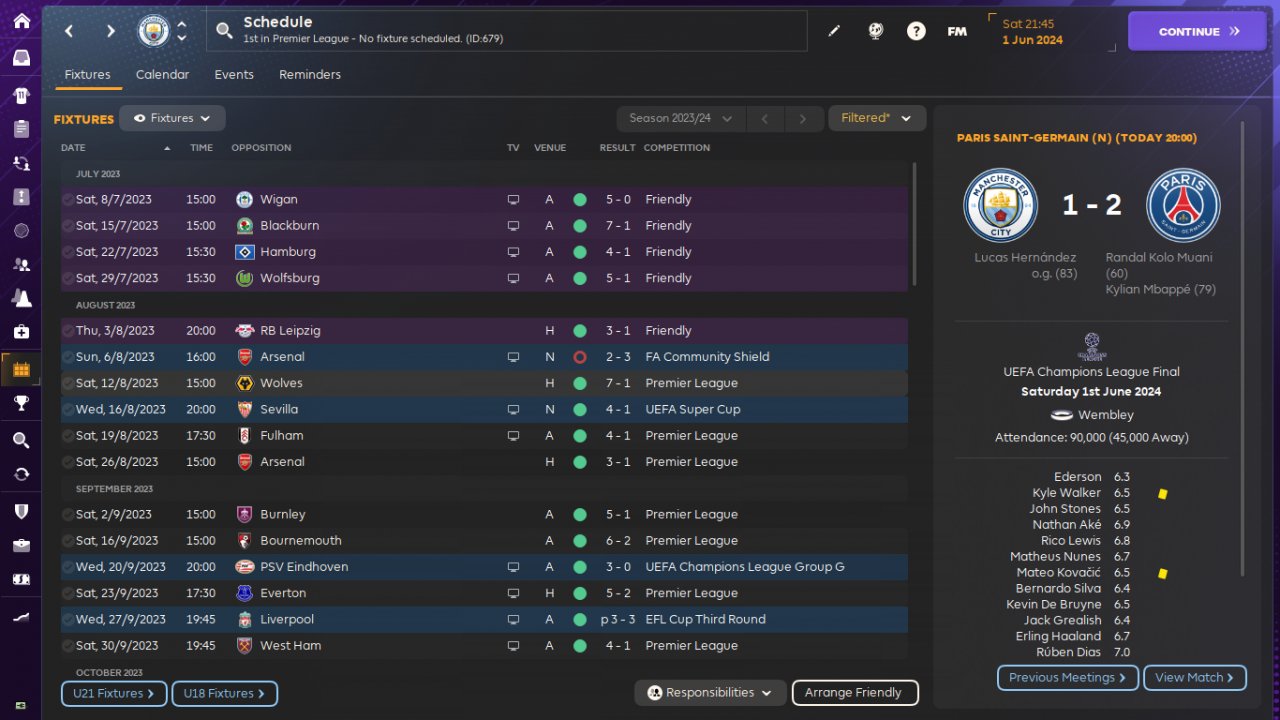Screen dimensions: 1280x720
Task: Click the Arrange Friendly button
Action: pyautogui.click(x=854, y=692)
